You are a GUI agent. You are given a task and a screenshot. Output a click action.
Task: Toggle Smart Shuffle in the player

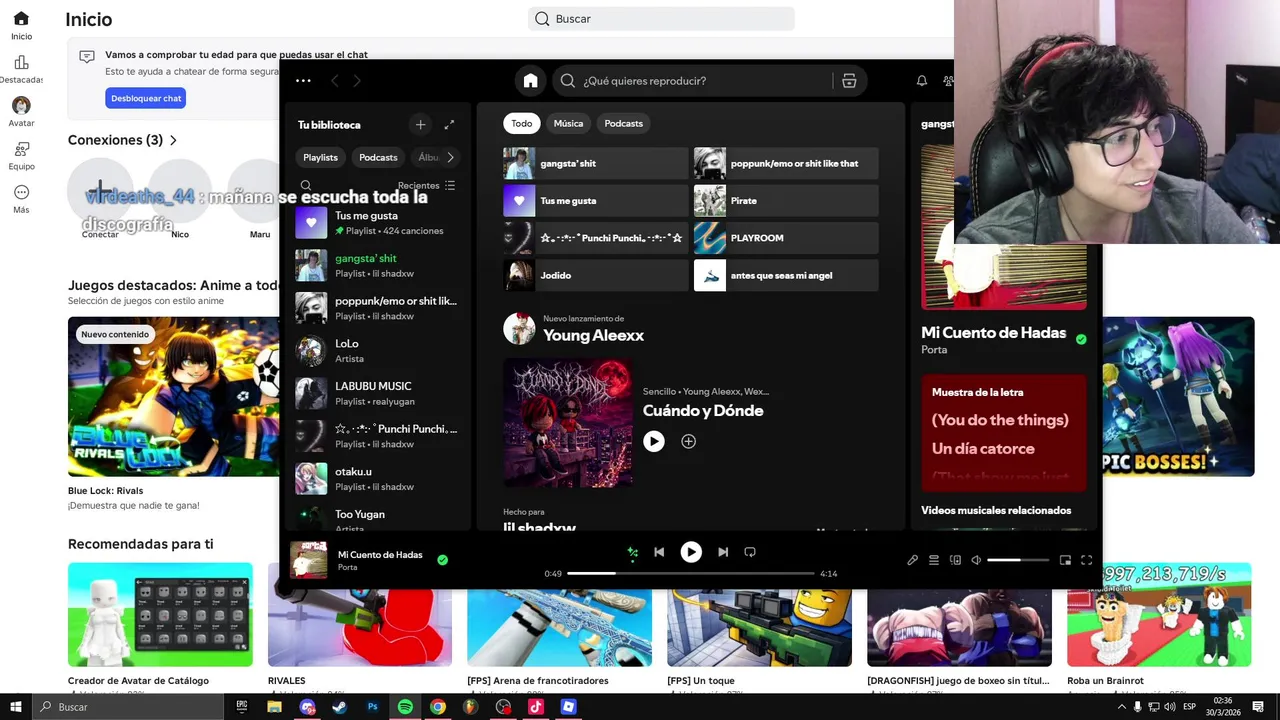632,552
